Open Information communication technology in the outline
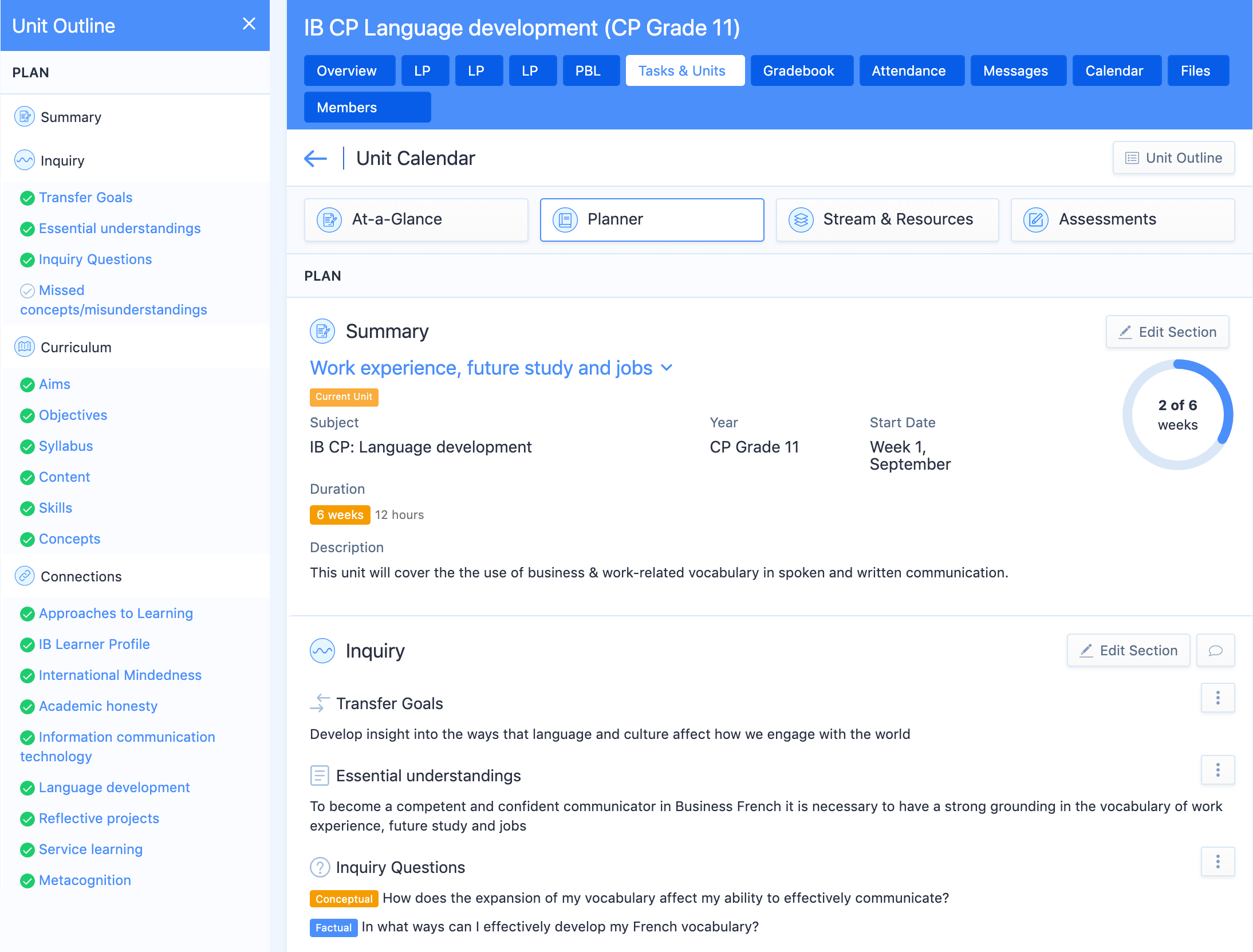Screen dimensions: 1253x952 [x=117, y=746]
